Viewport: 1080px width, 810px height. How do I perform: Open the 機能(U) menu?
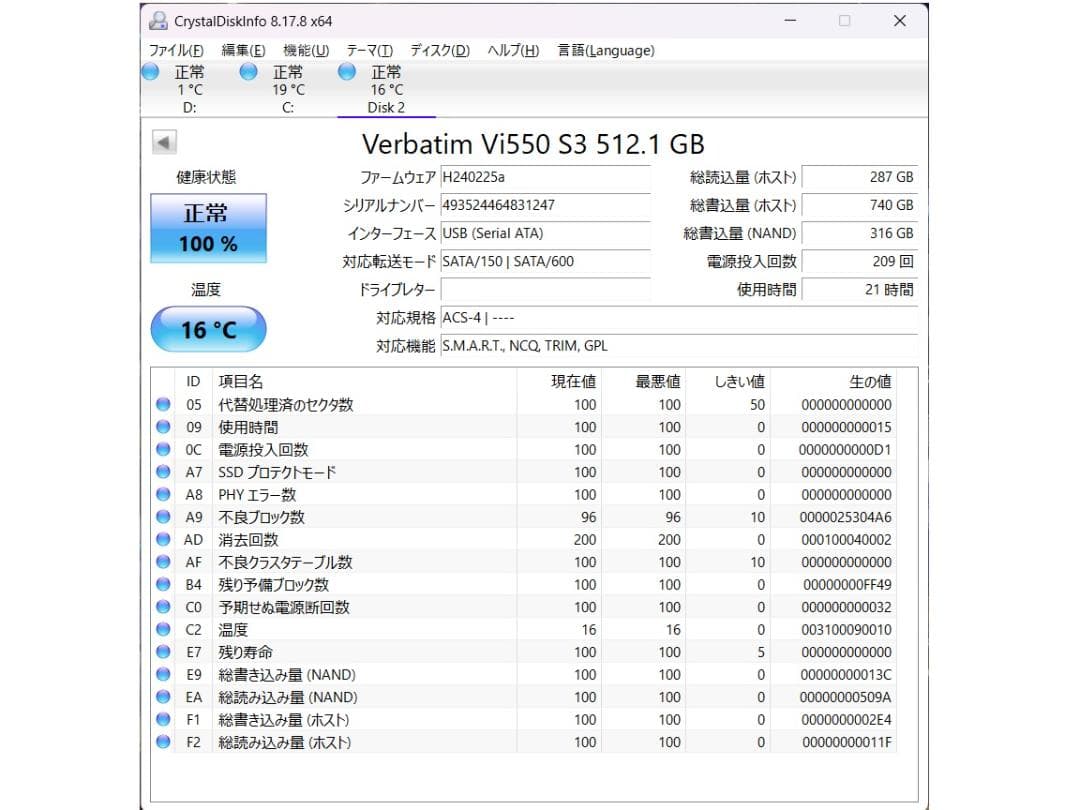point(306,50)
